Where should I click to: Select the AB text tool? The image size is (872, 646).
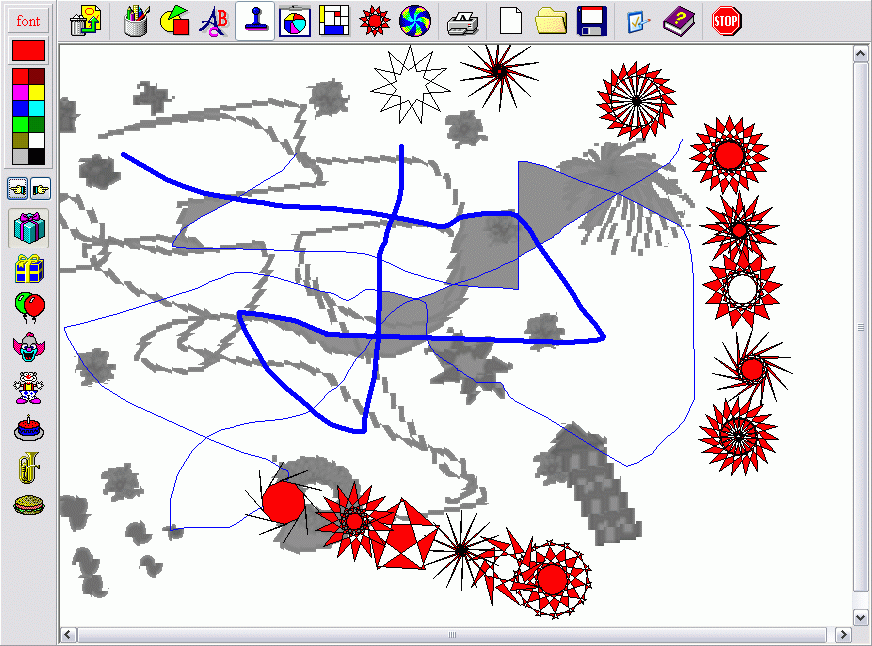pyautogui.click(x=215, y=21)
